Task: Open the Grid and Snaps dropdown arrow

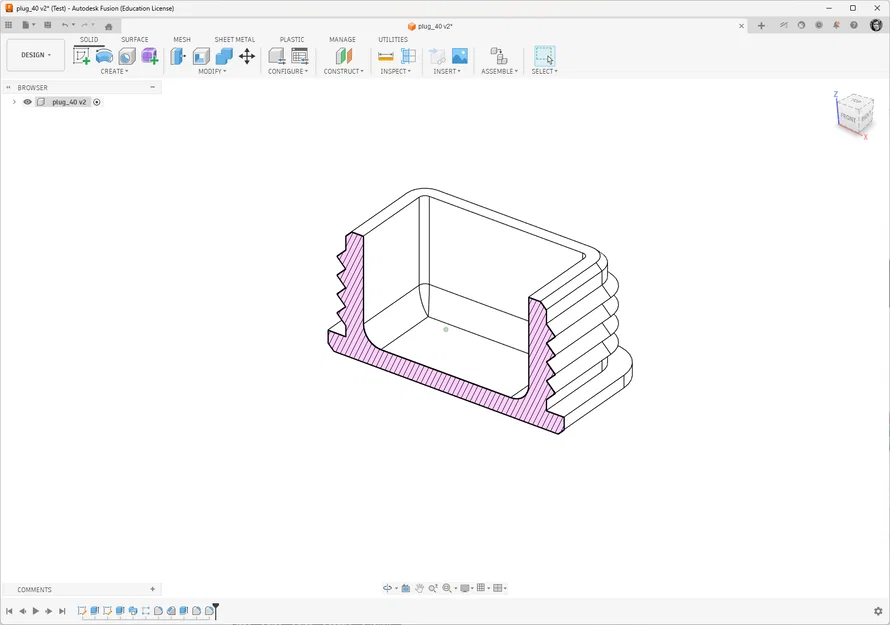Action: (487, 588)
